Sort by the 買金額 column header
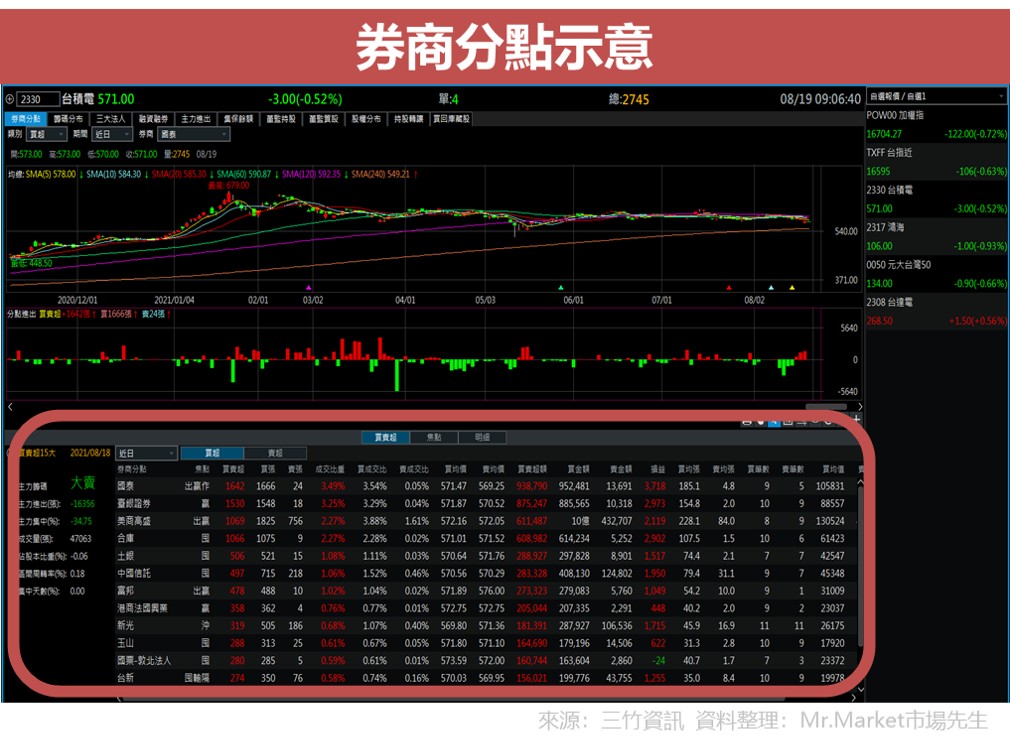This screenshot has width=1010, height=746. [x=578, y=469]
